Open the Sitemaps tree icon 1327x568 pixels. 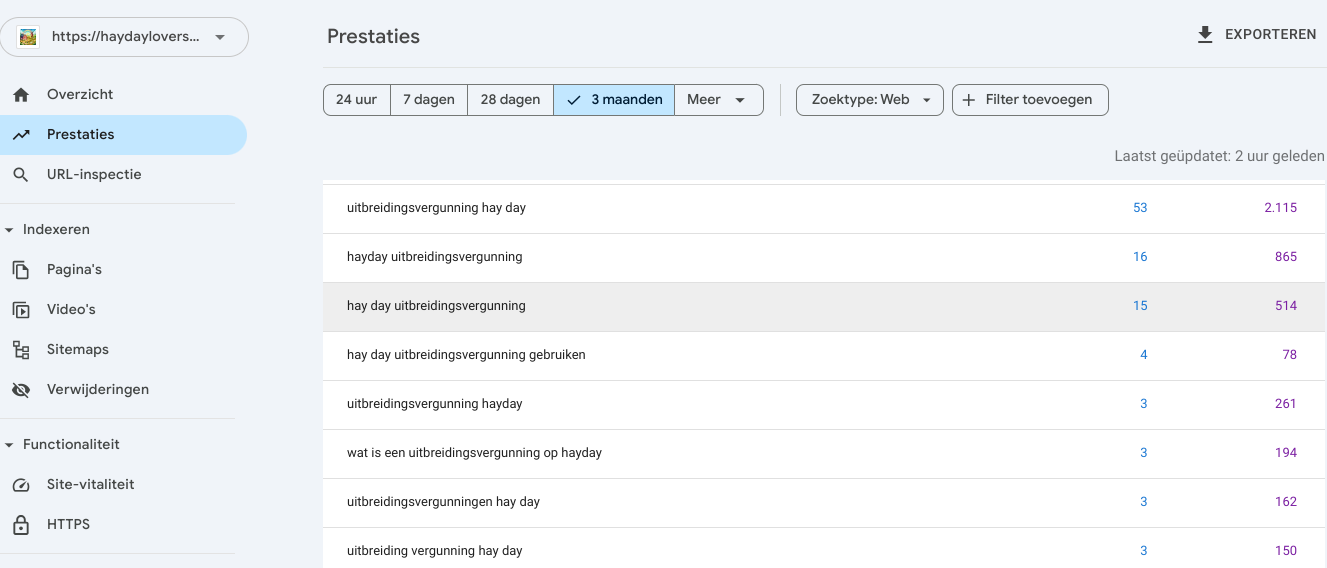pos(21,350)
